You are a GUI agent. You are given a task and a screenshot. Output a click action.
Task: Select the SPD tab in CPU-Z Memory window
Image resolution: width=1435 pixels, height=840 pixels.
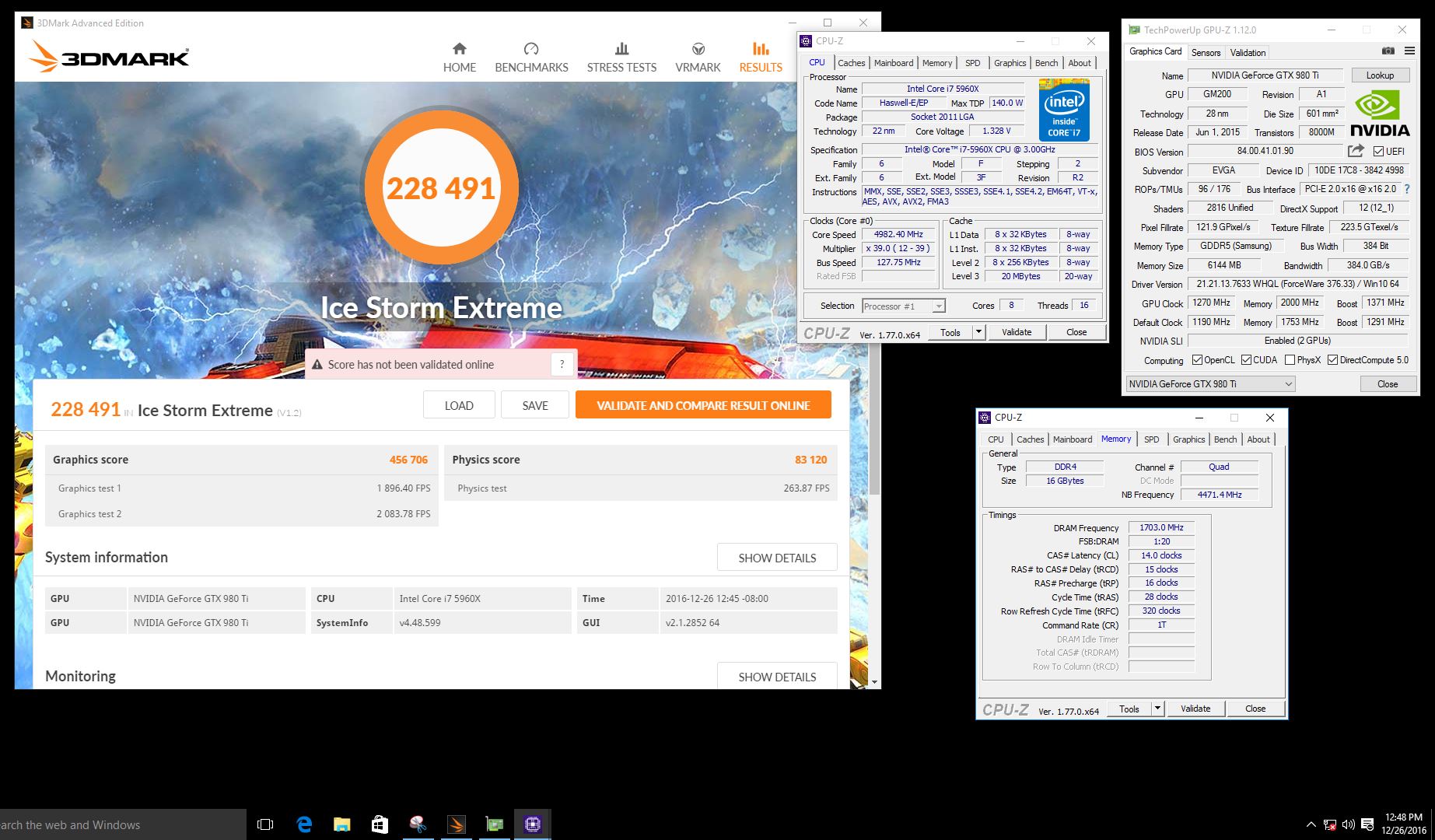(x=1152, y=439)
